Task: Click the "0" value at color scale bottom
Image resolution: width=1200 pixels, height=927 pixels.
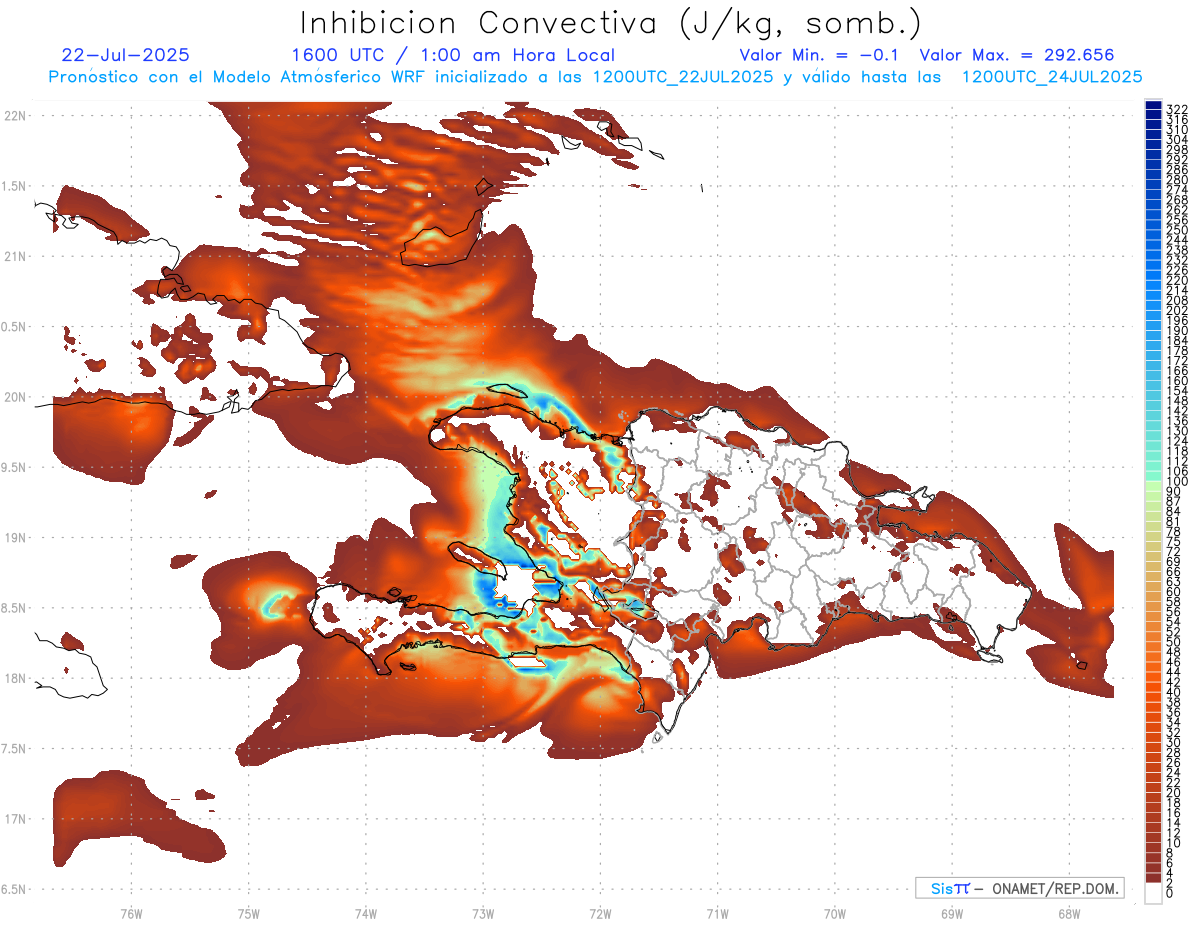Action: point(1171,892)
